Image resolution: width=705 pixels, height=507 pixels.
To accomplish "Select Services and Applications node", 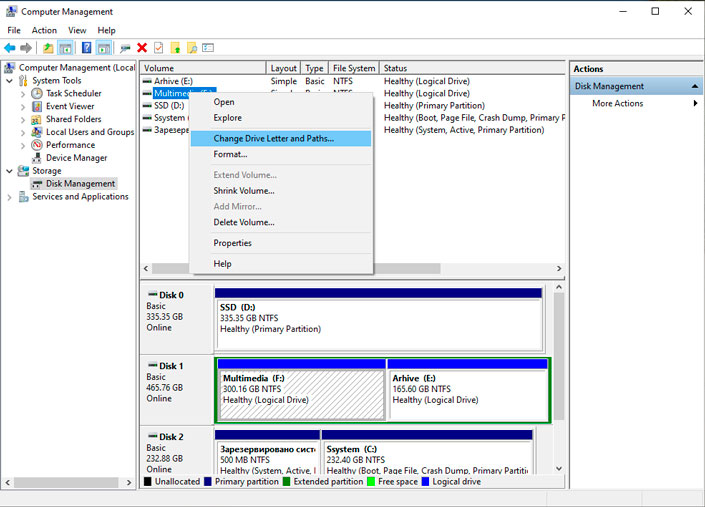I will tap(80, 197).
